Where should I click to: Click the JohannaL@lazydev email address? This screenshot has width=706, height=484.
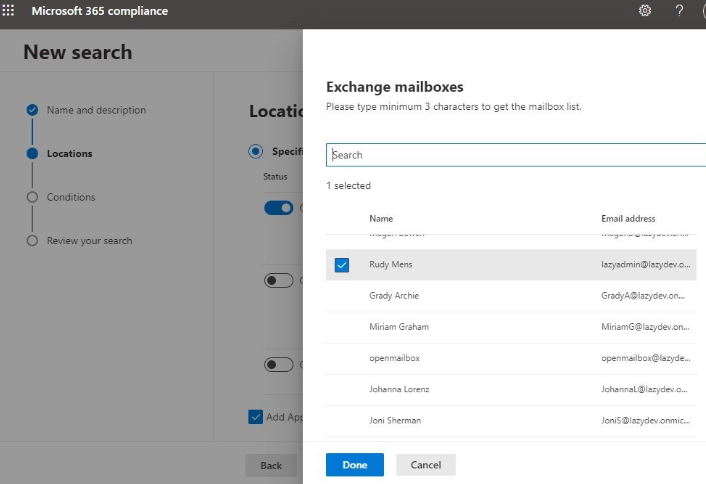pyautogui.click(x=644, y=389)
